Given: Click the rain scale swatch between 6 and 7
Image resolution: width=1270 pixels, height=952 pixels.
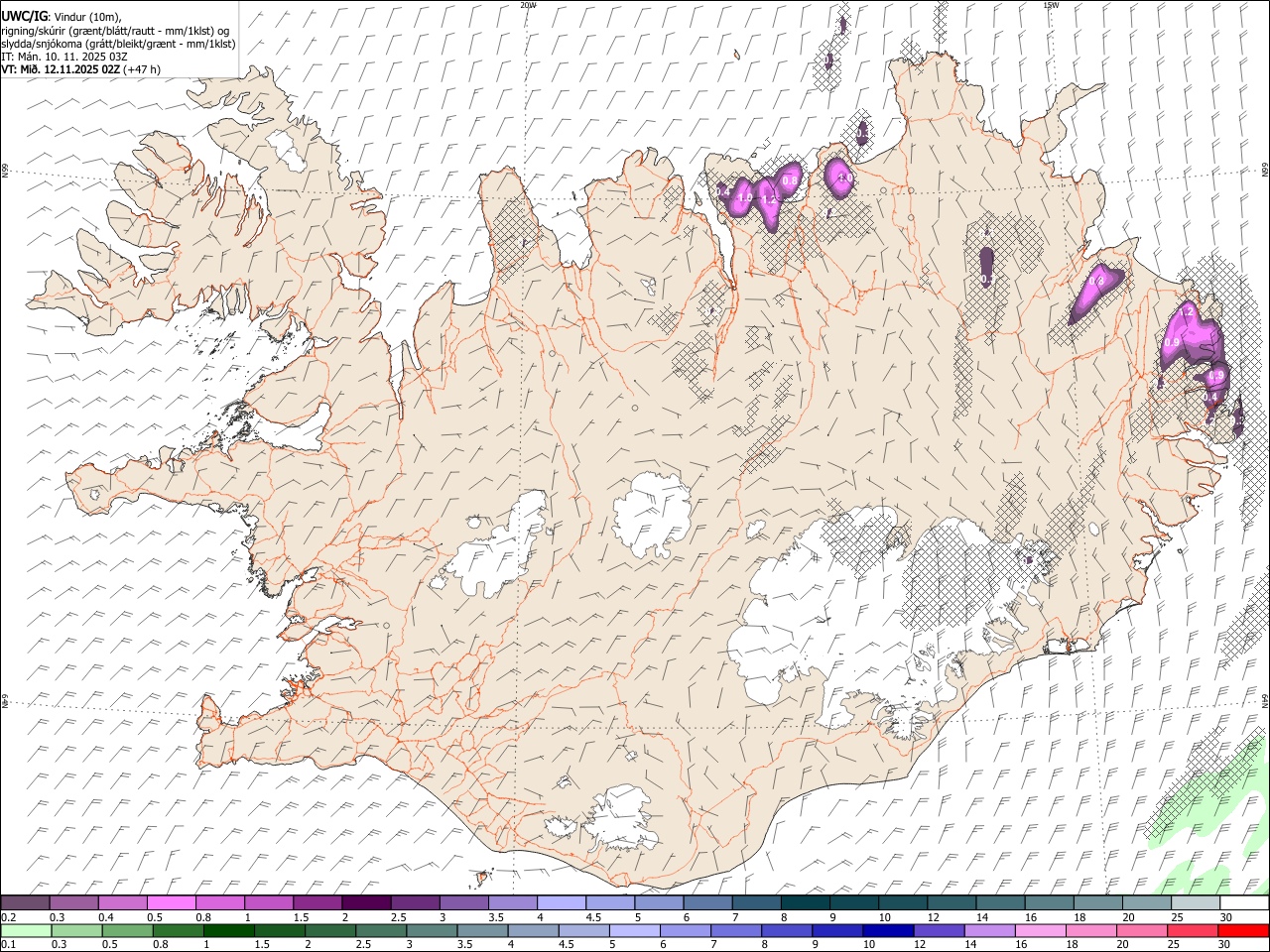Looking at the screenshot, I should (x=686, y=930).
